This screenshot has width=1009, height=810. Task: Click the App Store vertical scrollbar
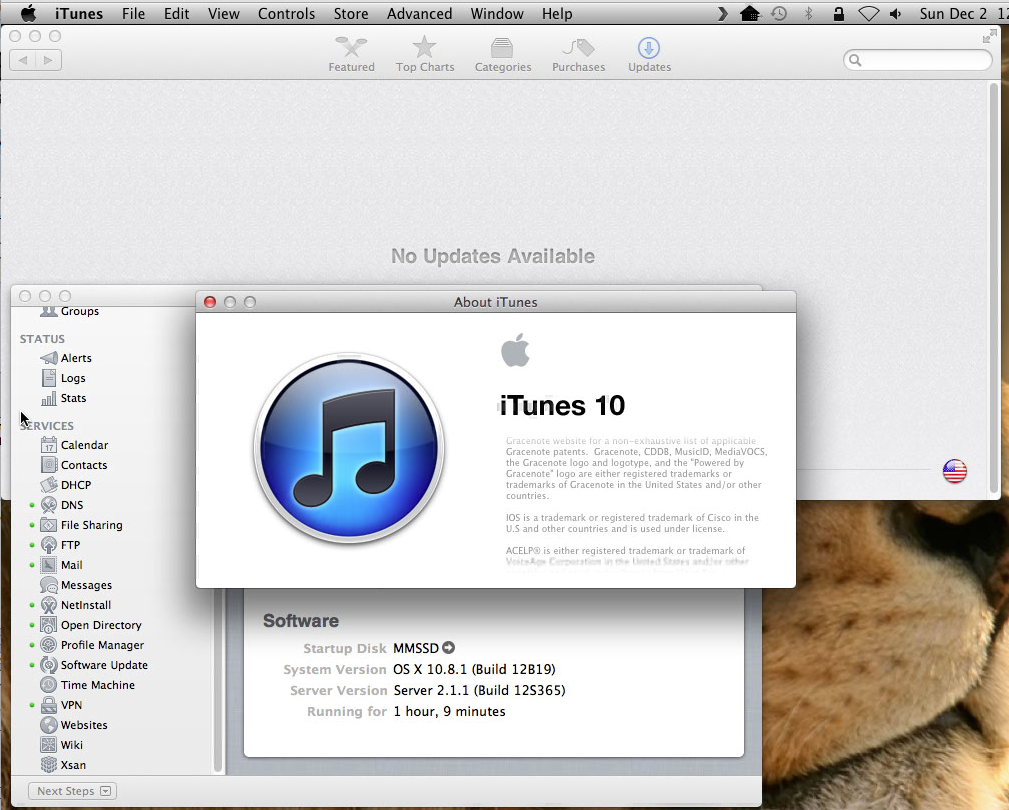coord(994,288)
